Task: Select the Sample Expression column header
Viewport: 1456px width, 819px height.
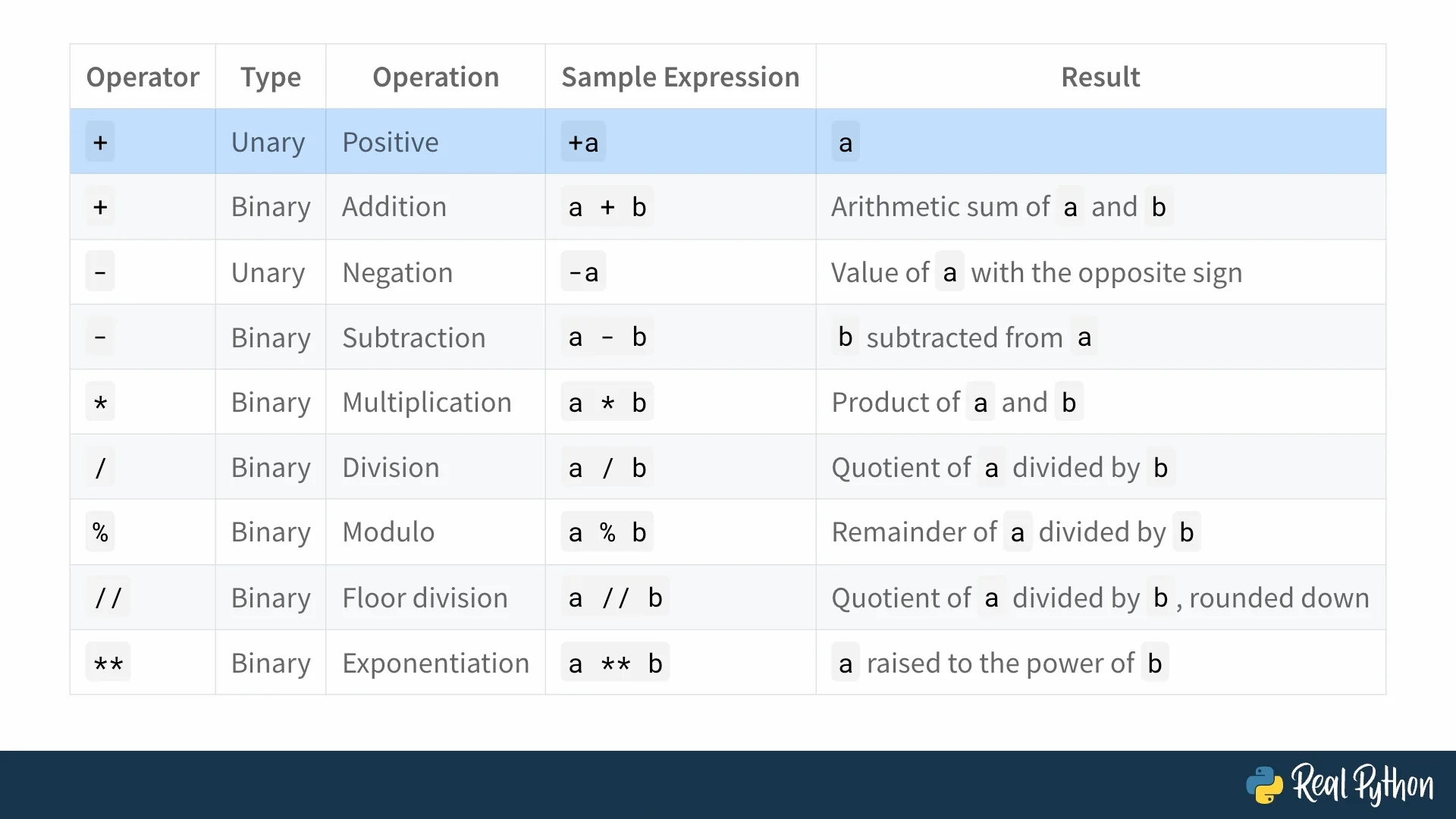Action: (680, 77)
